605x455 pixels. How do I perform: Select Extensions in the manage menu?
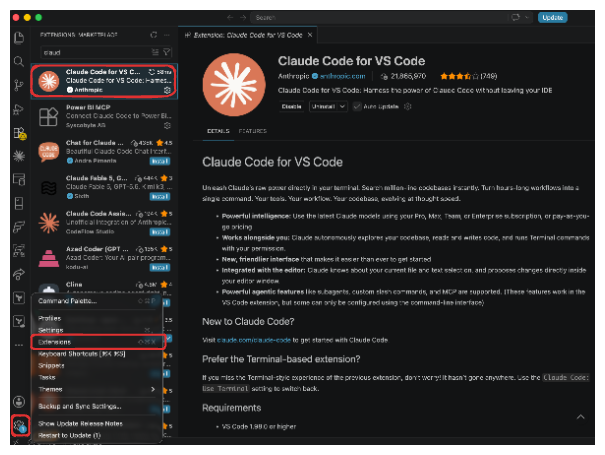click(x=97, y=342)
